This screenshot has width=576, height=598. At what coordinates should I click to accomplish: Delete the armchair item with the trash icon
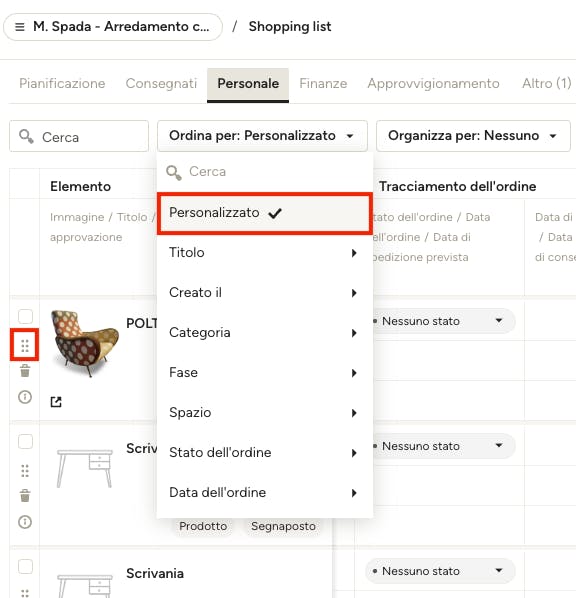click(25, 370)
